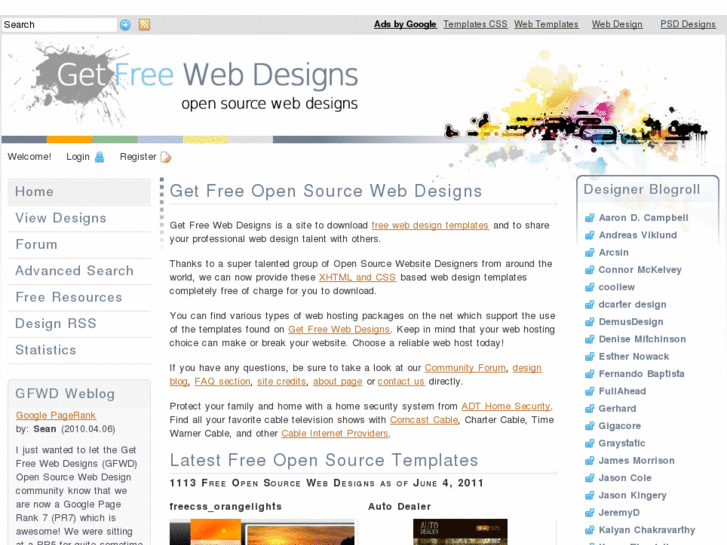Click the link icon beside Gigacore

589,426
